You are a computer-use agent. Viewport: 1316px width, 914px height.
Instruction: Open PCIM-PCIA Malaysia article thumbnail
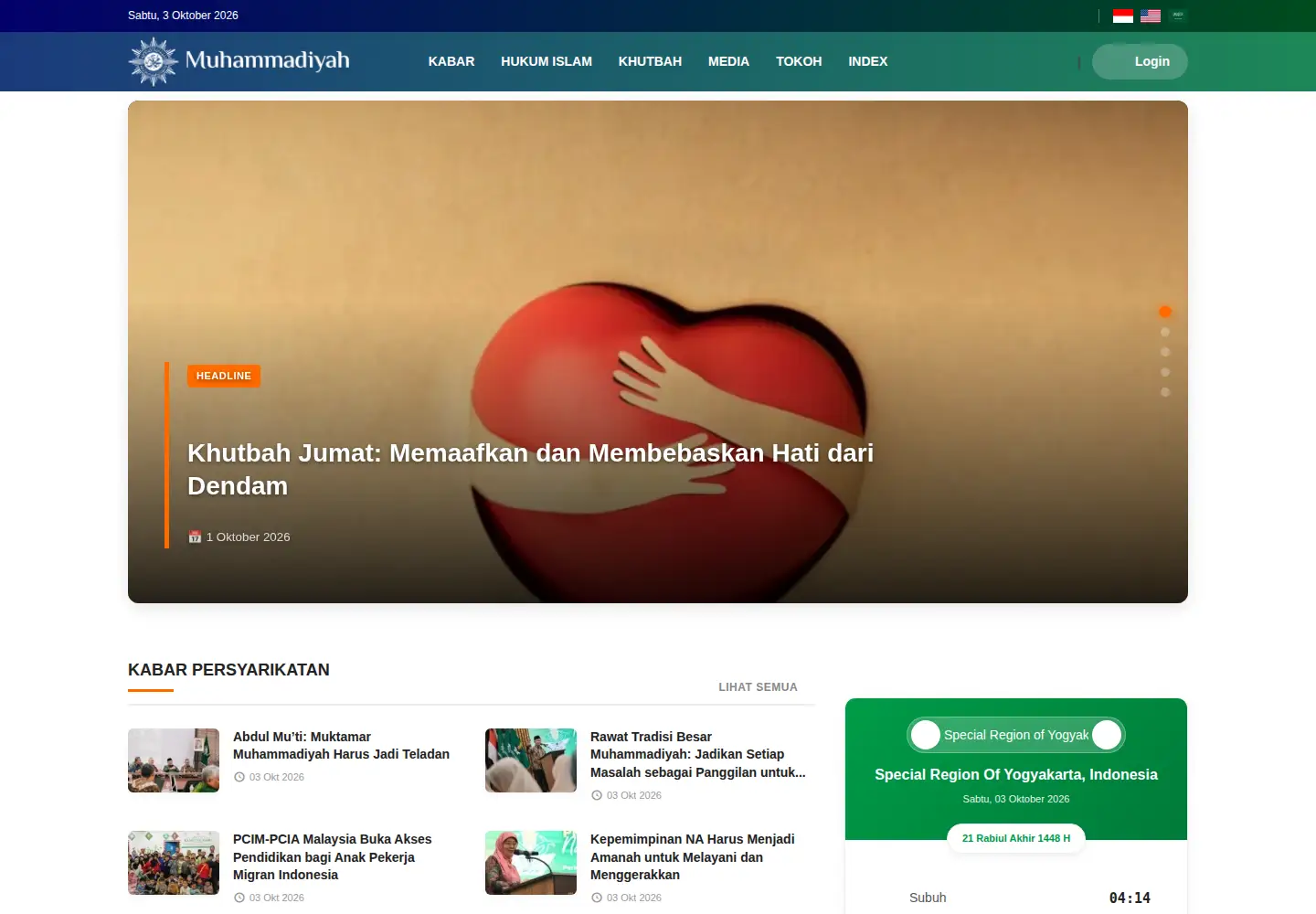click(x=174, y=863)
